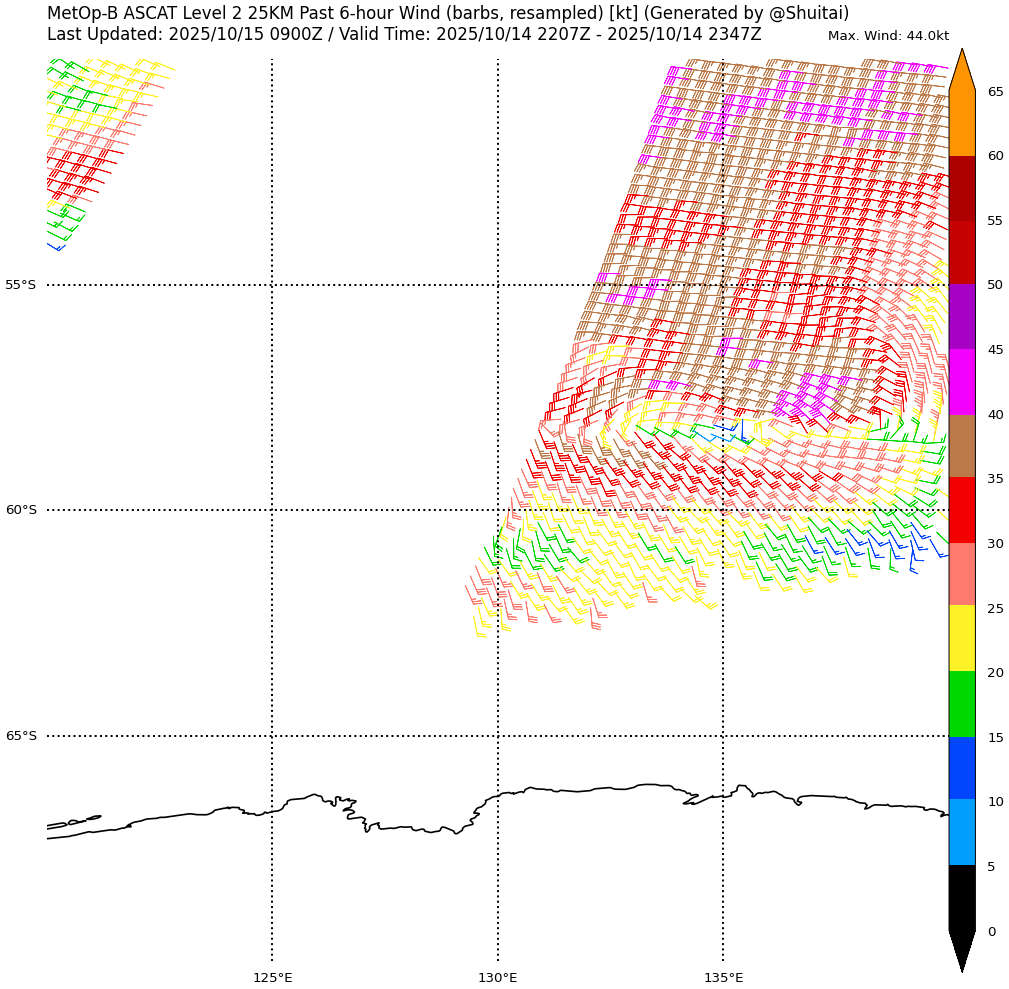
Task: Click the black arrow below the colorbar
Action: click(x=961, y=950)
